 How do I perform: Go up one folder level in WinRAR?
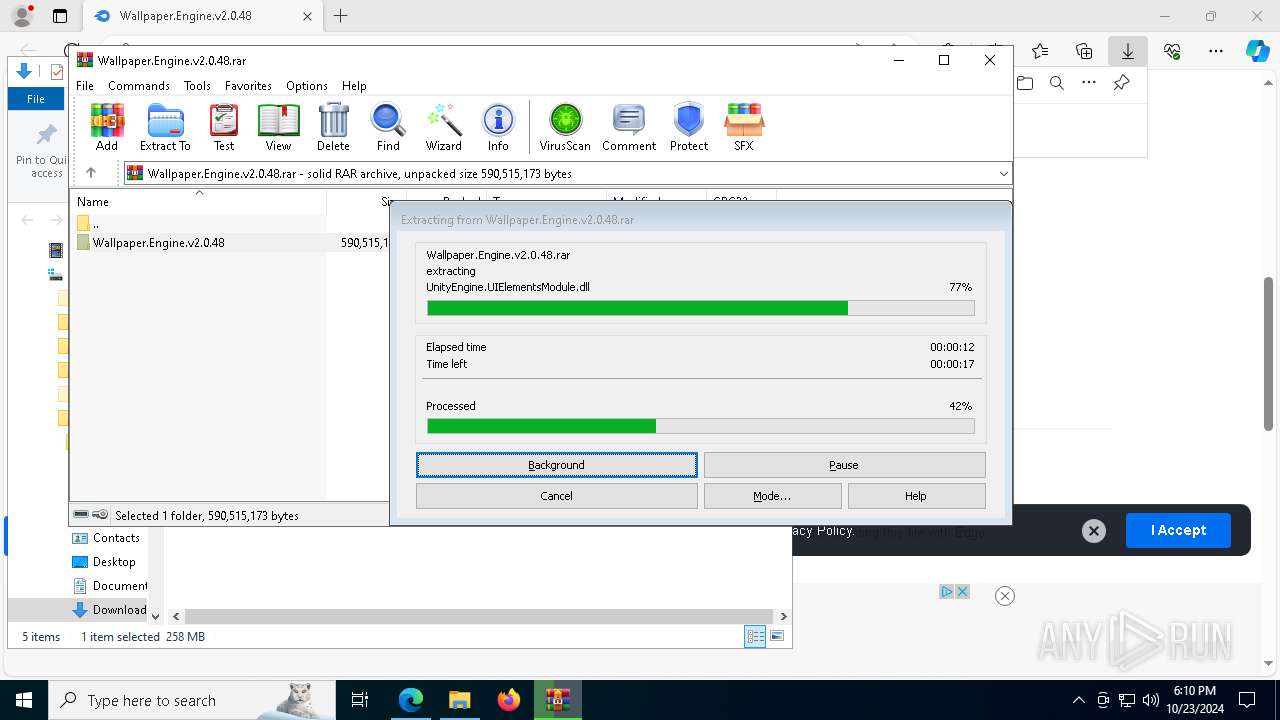tap(91, 173)
